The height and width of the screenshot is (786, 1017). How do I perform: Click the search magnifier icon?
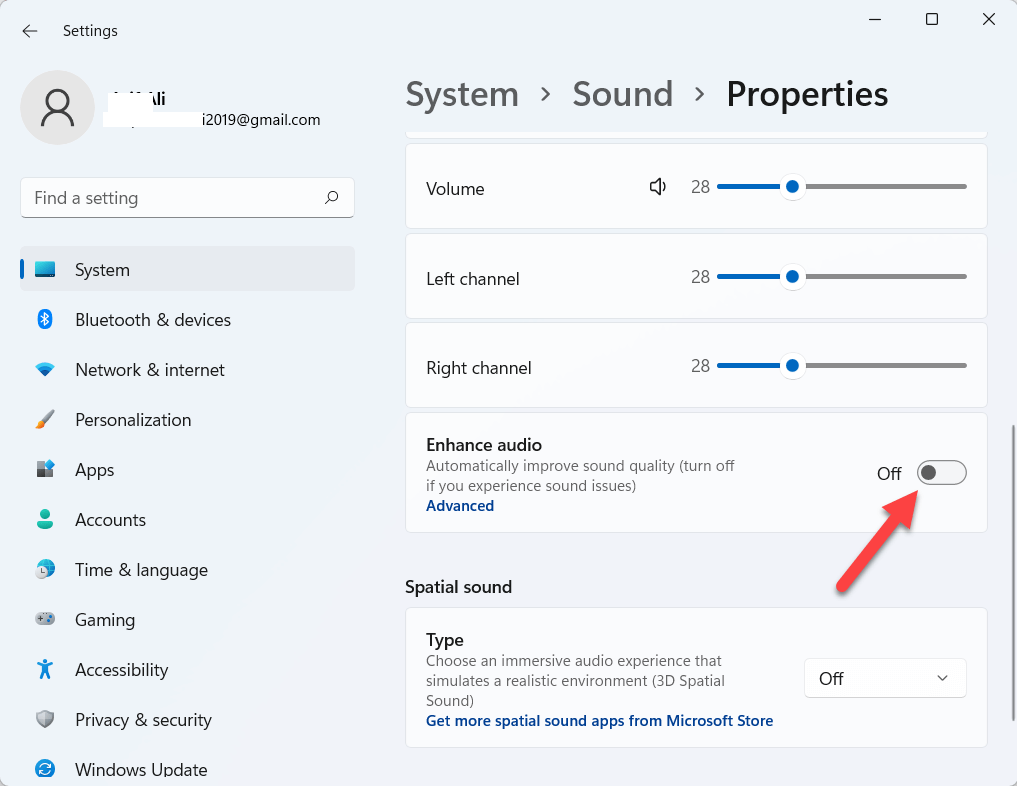pos(332,198)
